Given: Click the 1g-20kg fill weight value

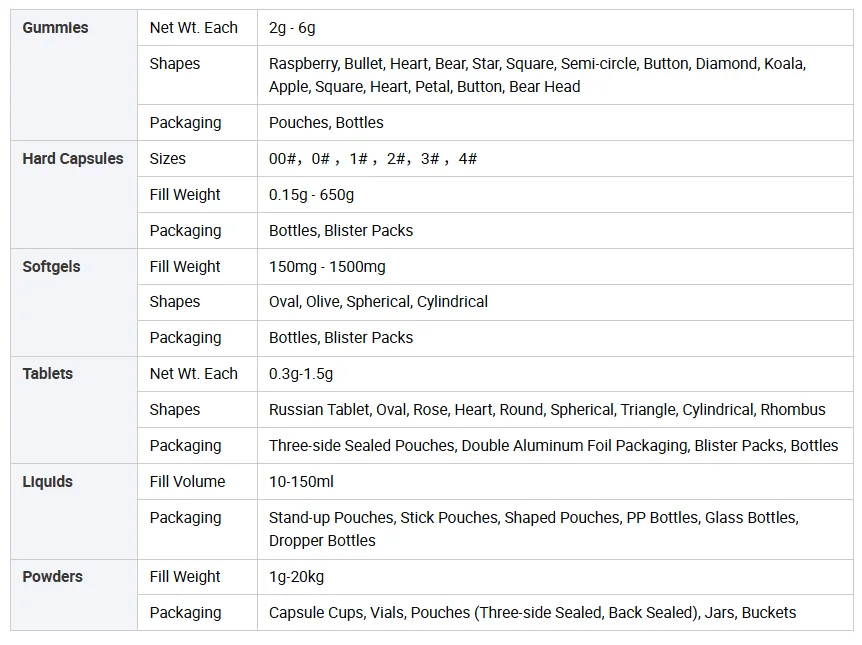Looking at the screenshot, I should click(x=296, y=577).
